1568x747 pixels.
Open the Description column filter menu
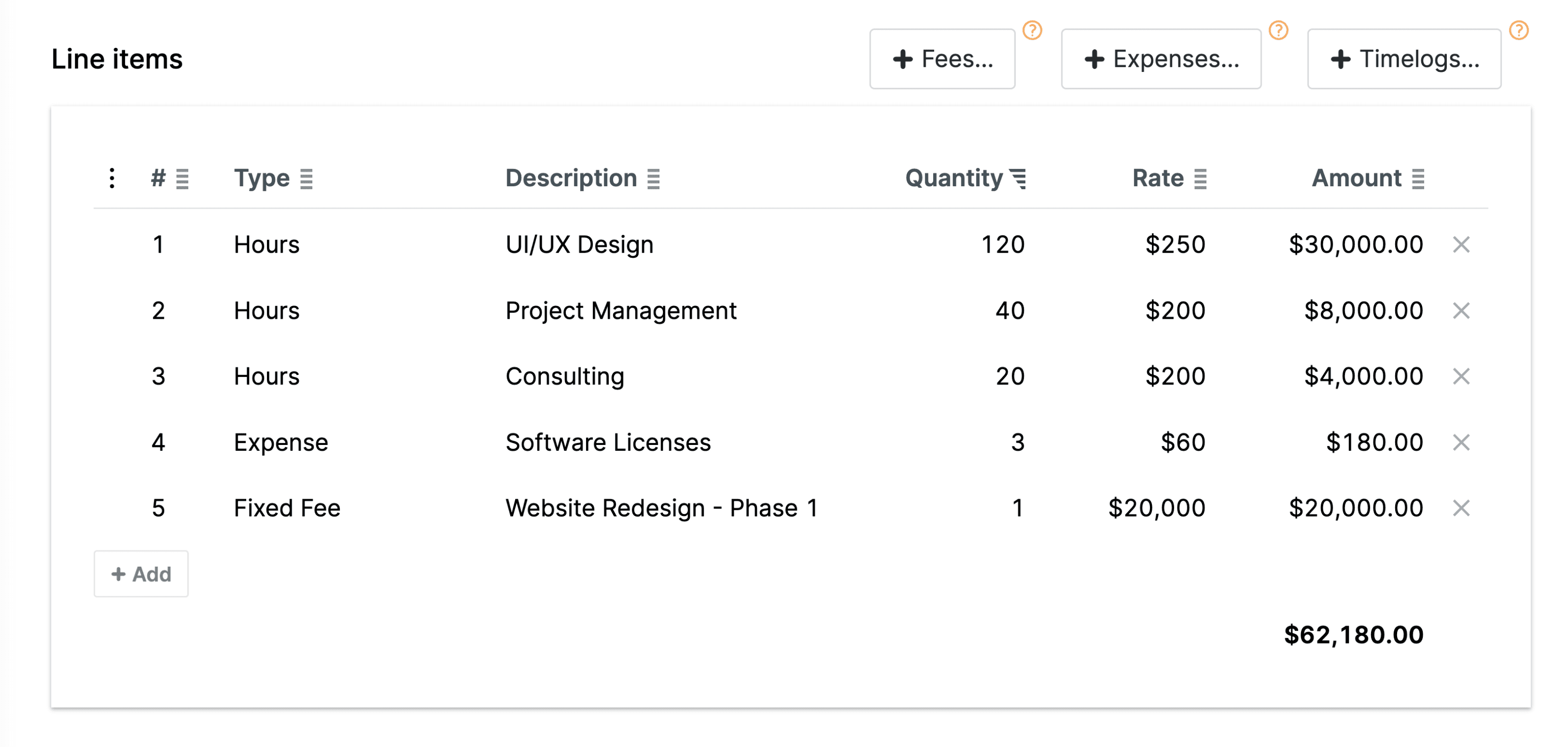pyautogui.click(x=653, y=179)
